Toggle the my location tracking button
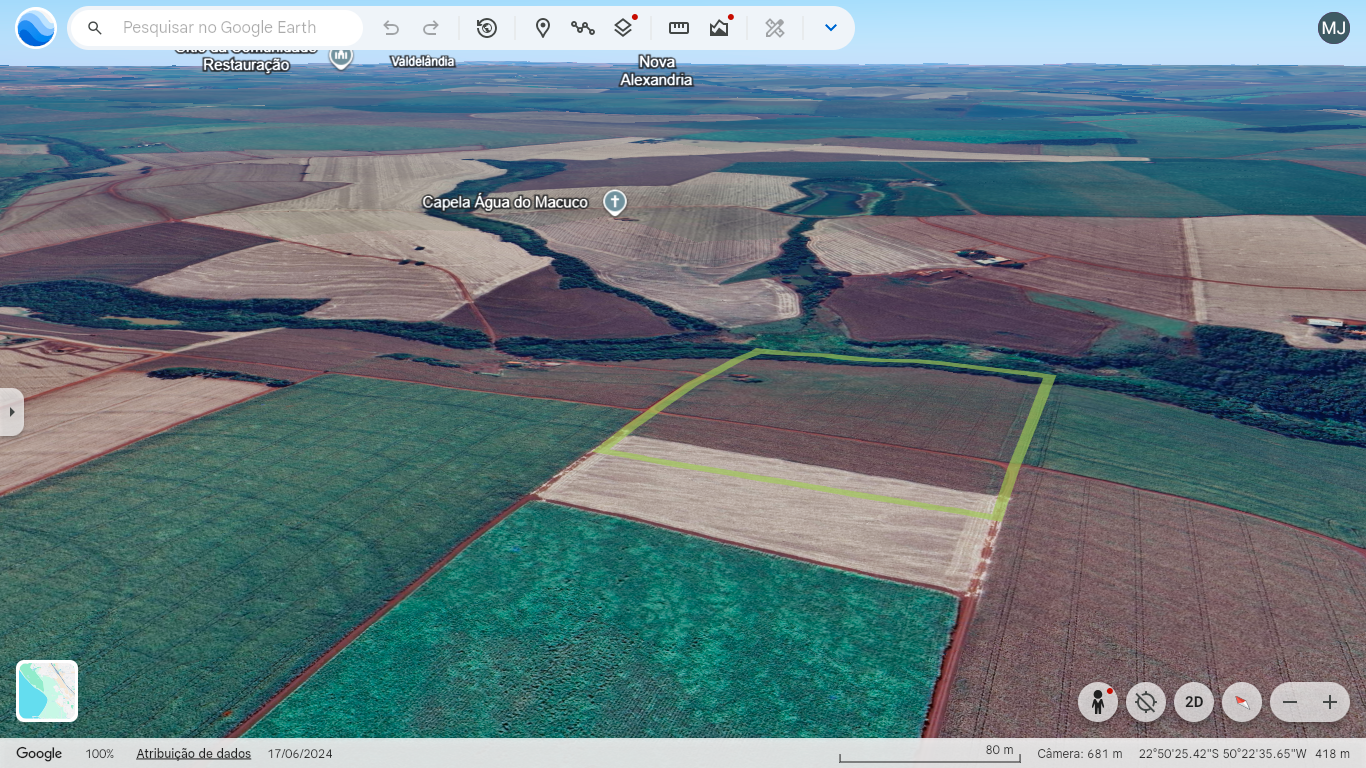Image resolution: width=1366 pixels, height=768 pixels. (1146, 702)
